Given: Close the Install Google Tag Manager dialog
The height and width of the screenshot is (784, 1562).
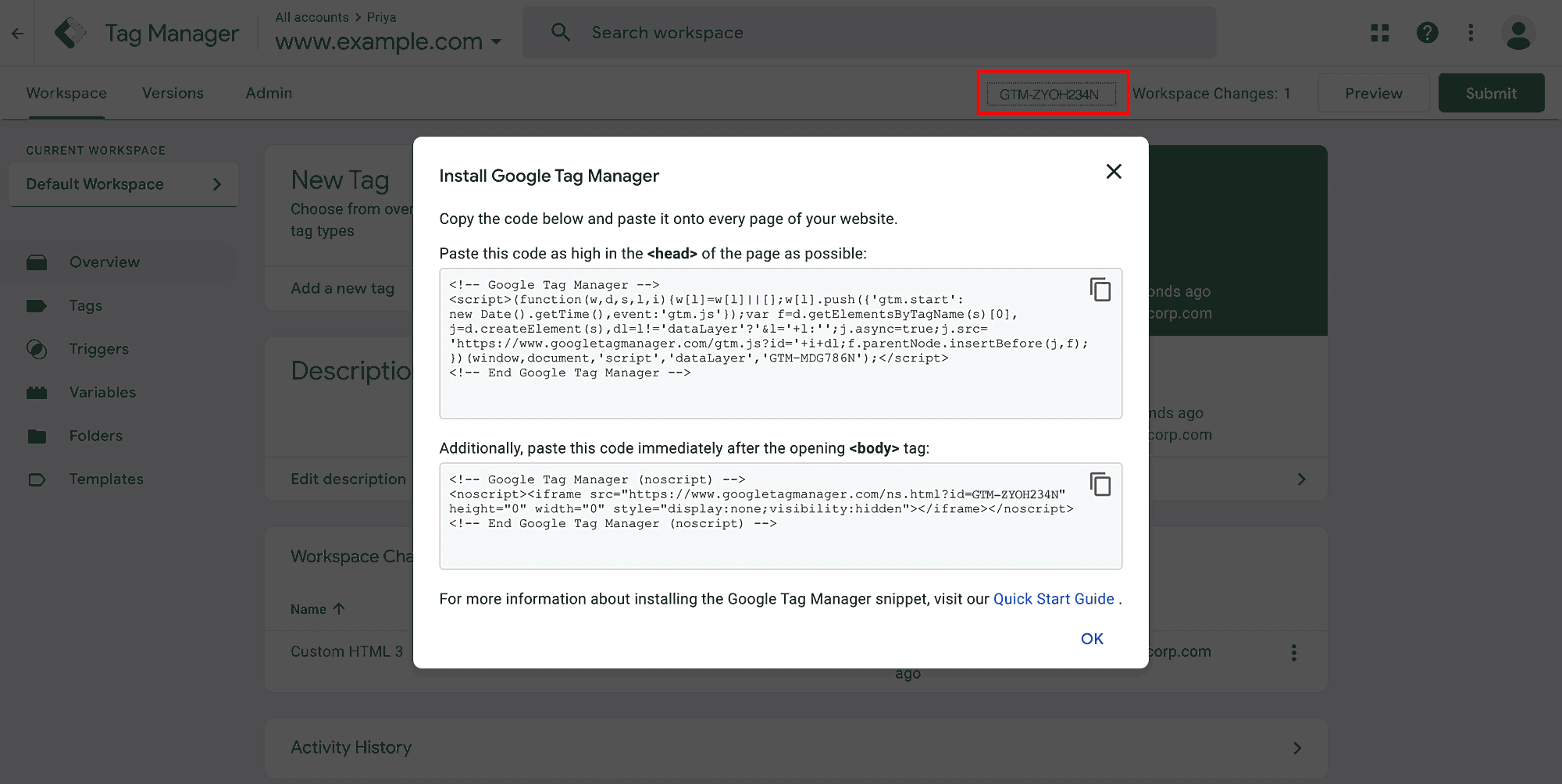Looking at the screenshot, I should tap(1114, 172).
